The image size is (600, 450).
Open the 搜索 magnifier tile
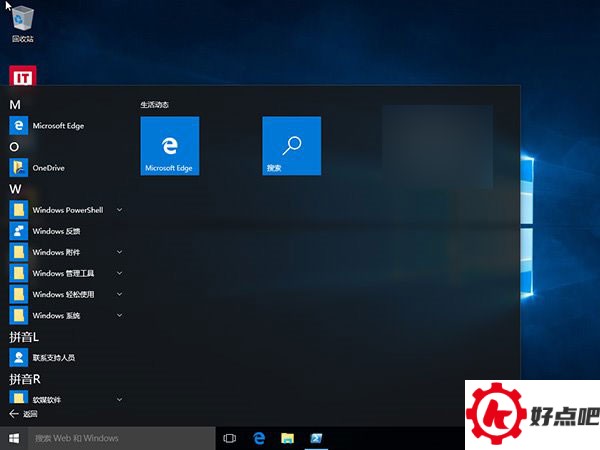click(x=292, y=146)
